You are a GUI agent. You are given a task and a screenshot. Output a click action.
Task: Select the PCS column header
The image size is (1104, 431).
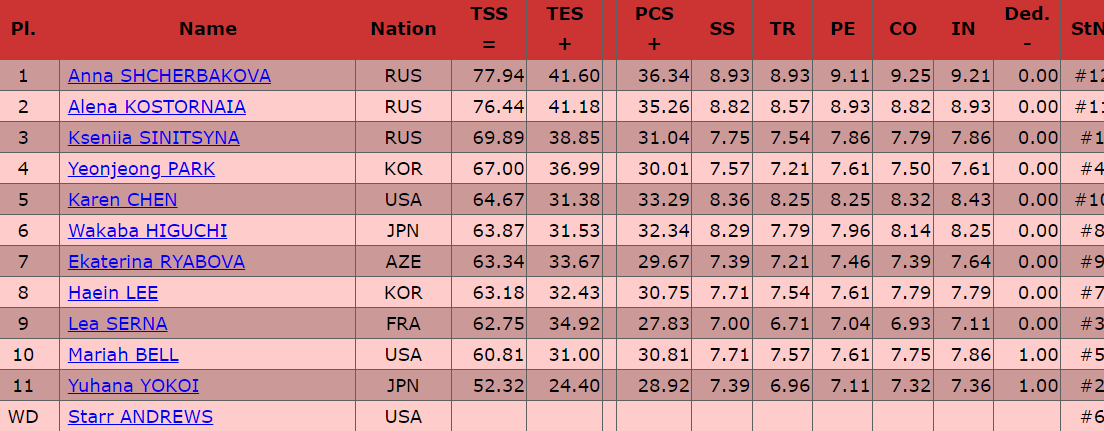point(654,30)
